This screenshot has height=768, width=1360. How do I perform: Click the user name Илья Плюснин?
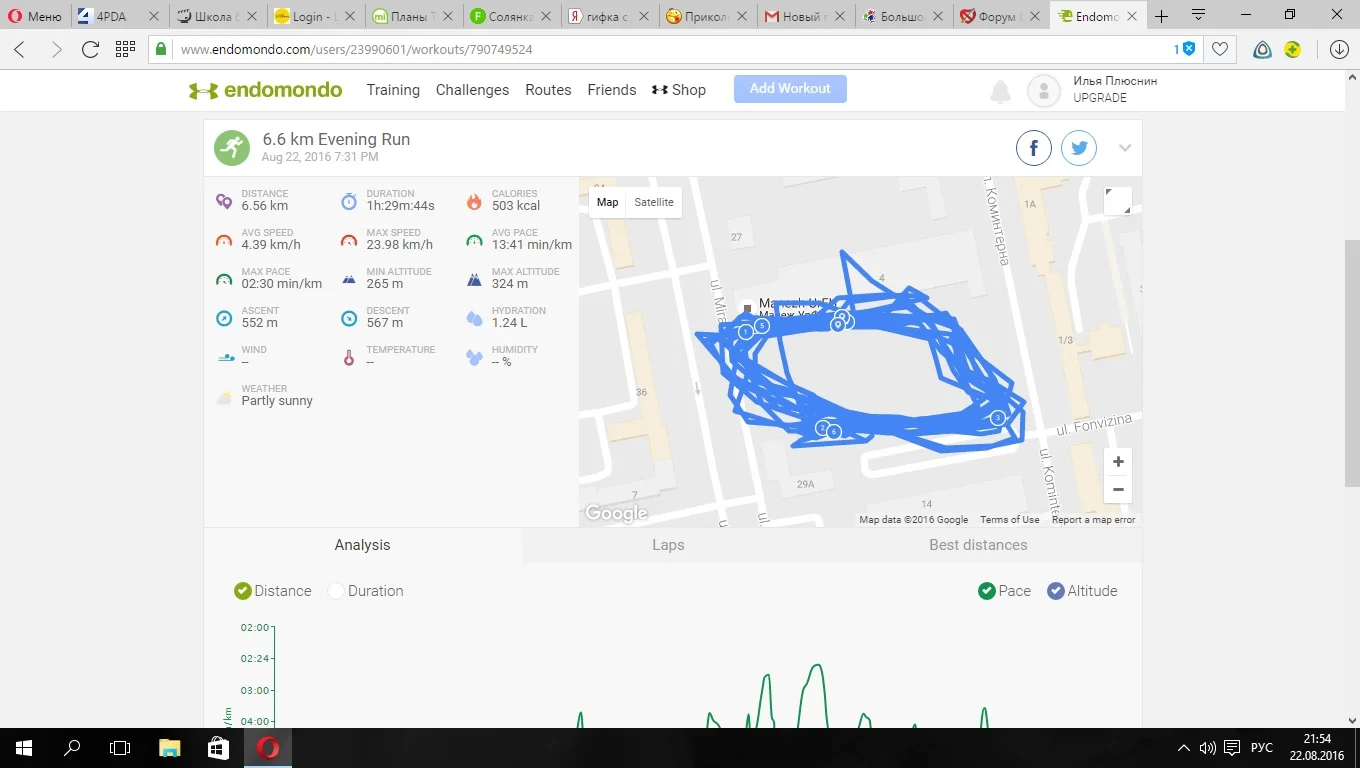1115,81
